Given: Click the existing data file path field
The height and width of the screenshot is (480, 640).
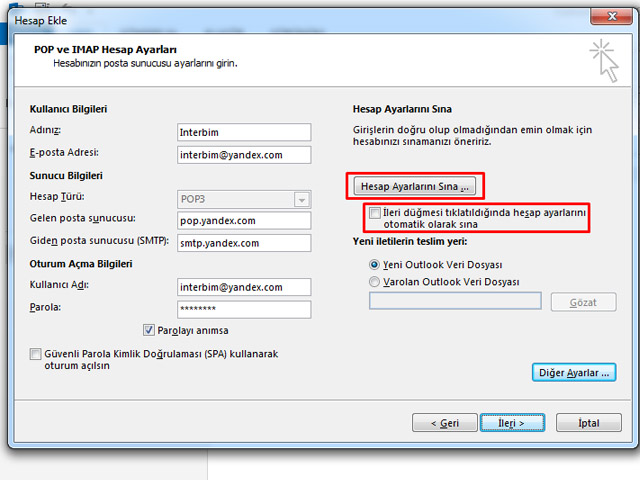Looking at the screenshot, I should (455, 301).
